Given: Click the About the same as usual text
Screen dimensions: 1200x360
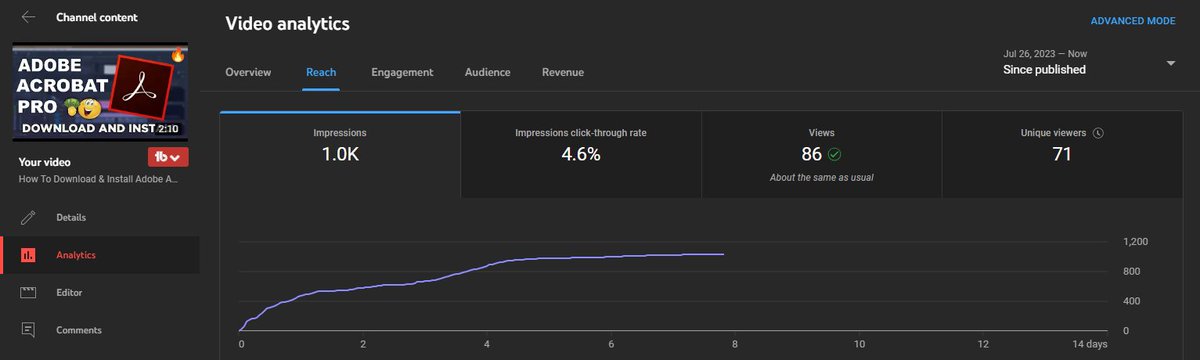Looking at the screenshot, I should click(822, 178).
